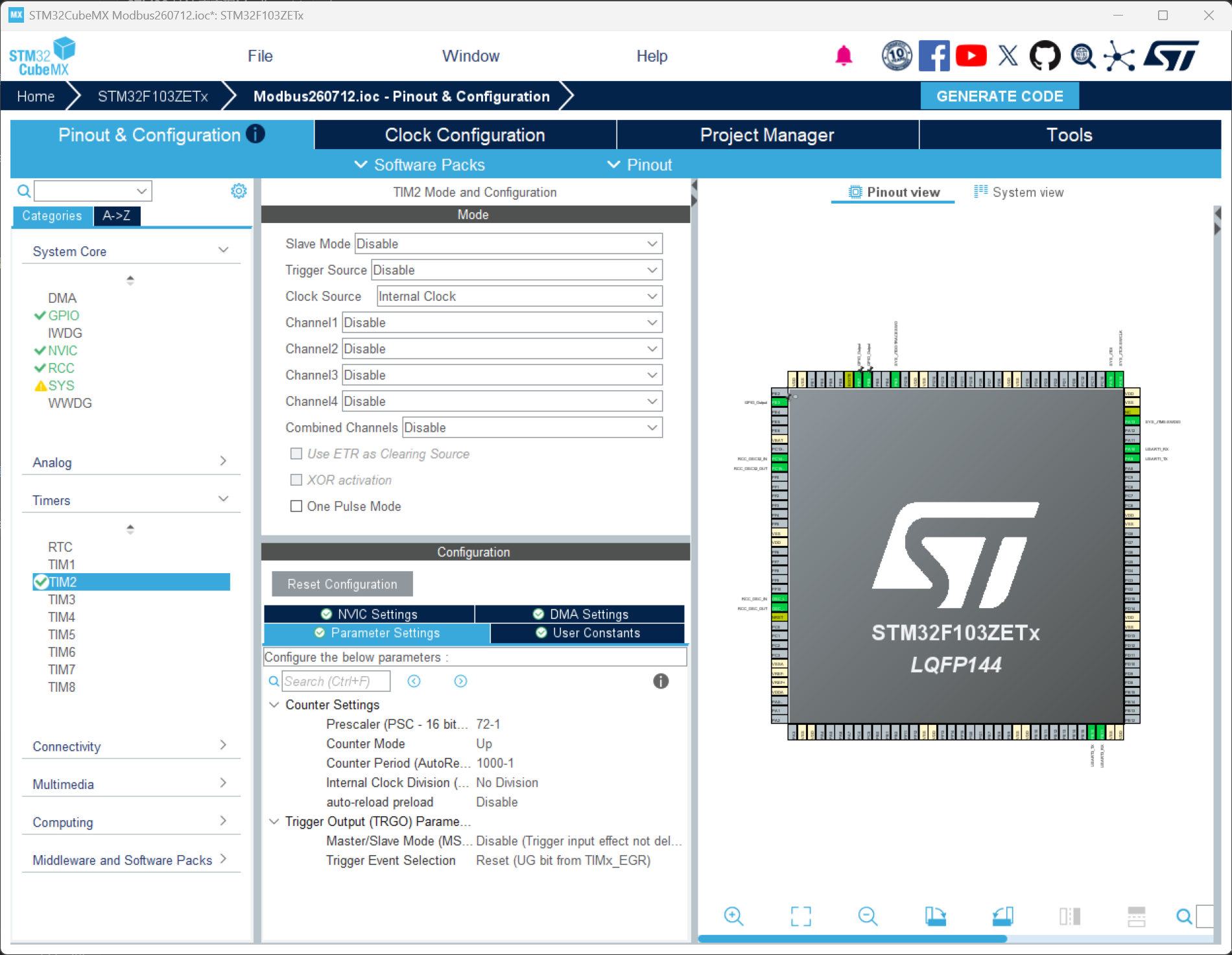Switch to the System view tab

coord(1019,192)
